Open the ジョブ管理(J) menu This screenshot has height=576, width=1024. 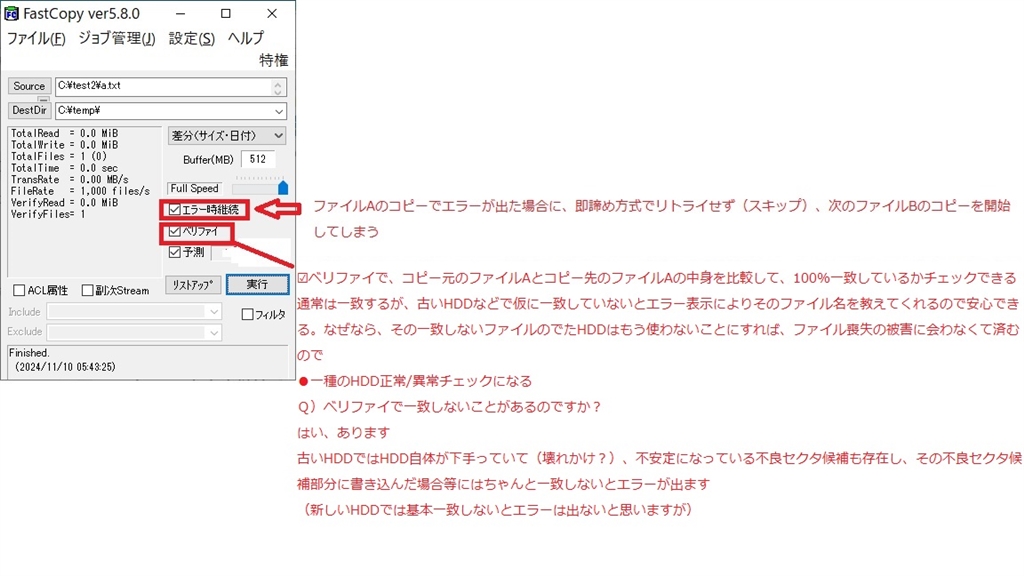point(117,39)
